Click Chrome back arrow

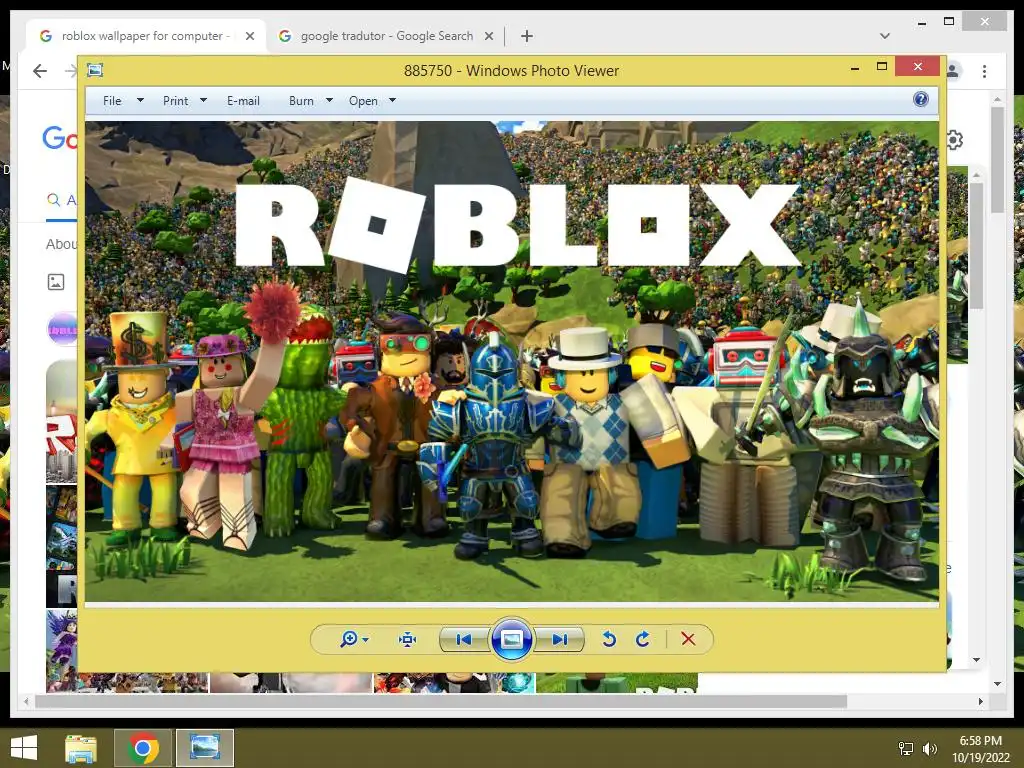point(40,71)
